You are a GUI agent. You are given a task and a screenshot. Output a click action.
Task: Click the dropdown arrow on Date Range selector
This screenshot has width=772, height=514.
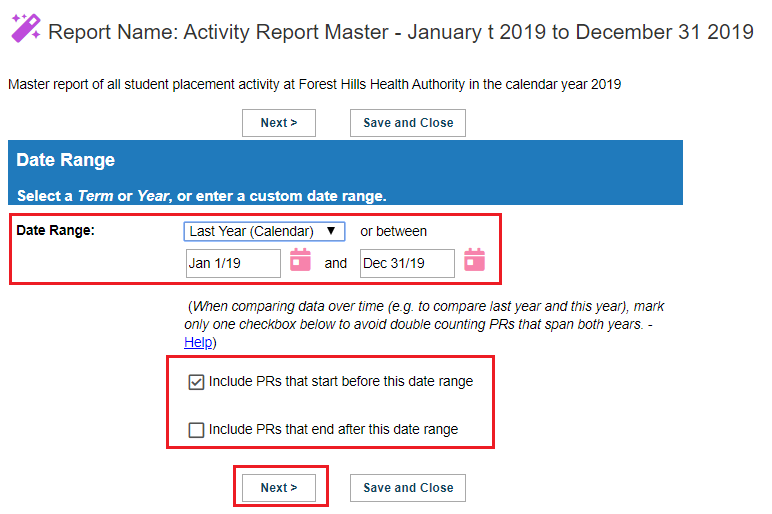click(x=331, y=231)
